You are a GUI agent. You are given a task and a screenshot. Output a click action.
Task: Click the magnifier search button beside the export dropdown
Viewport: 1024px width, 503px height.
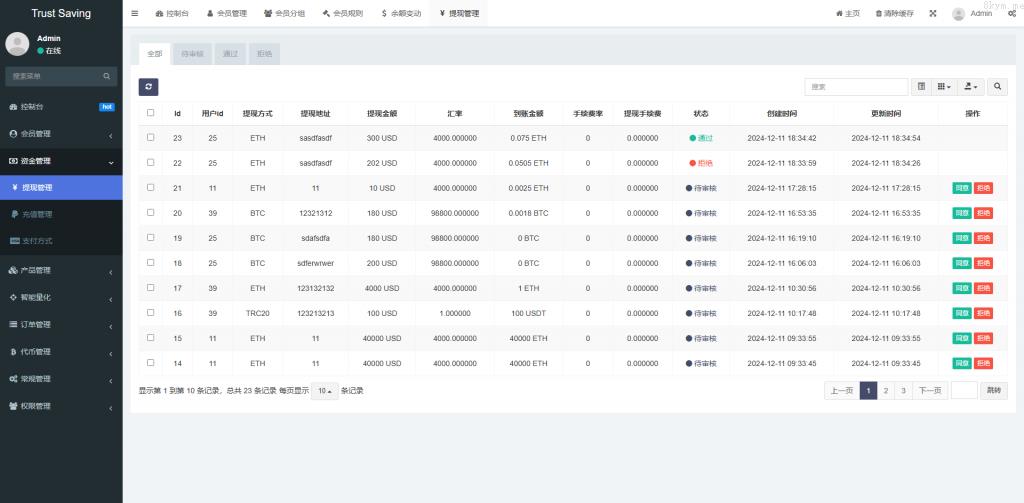997,87
